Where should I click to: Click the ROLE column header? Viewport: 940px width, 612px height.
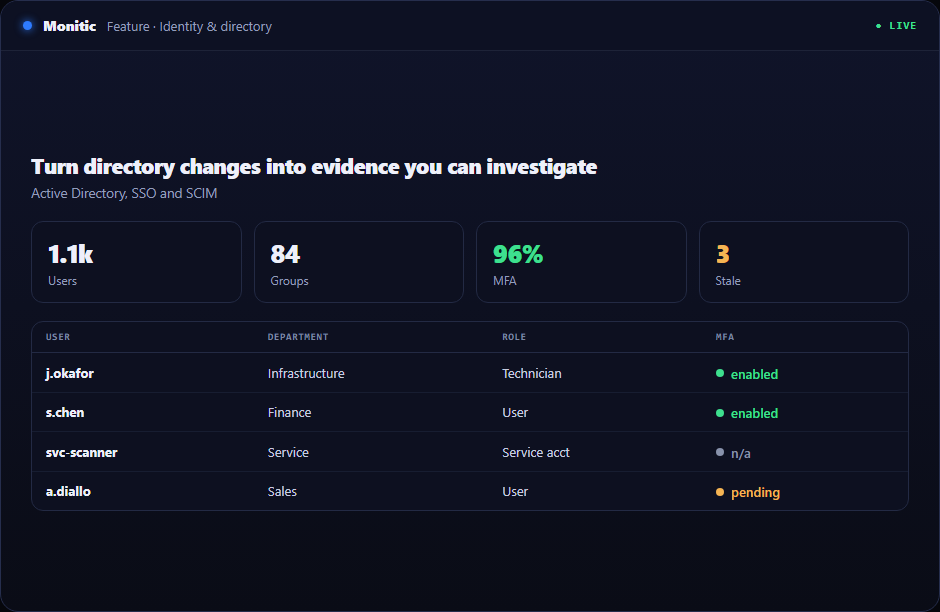tap(514, 337)
